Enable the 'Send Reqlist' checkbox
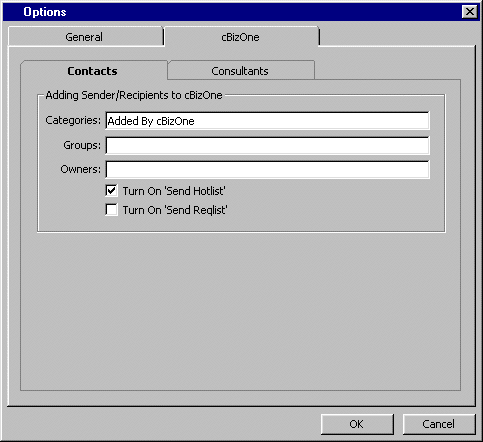 111,210
